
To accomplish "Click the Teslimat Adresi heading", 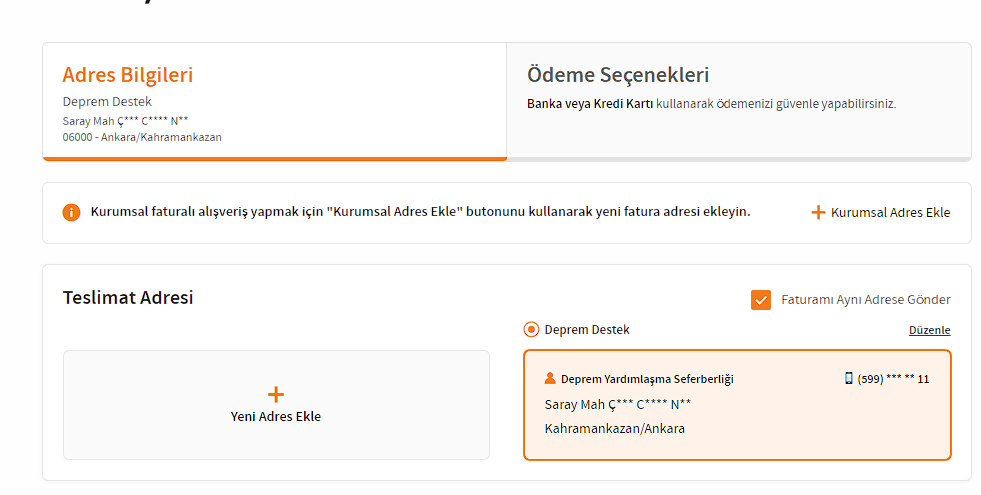I will (128, 298).
